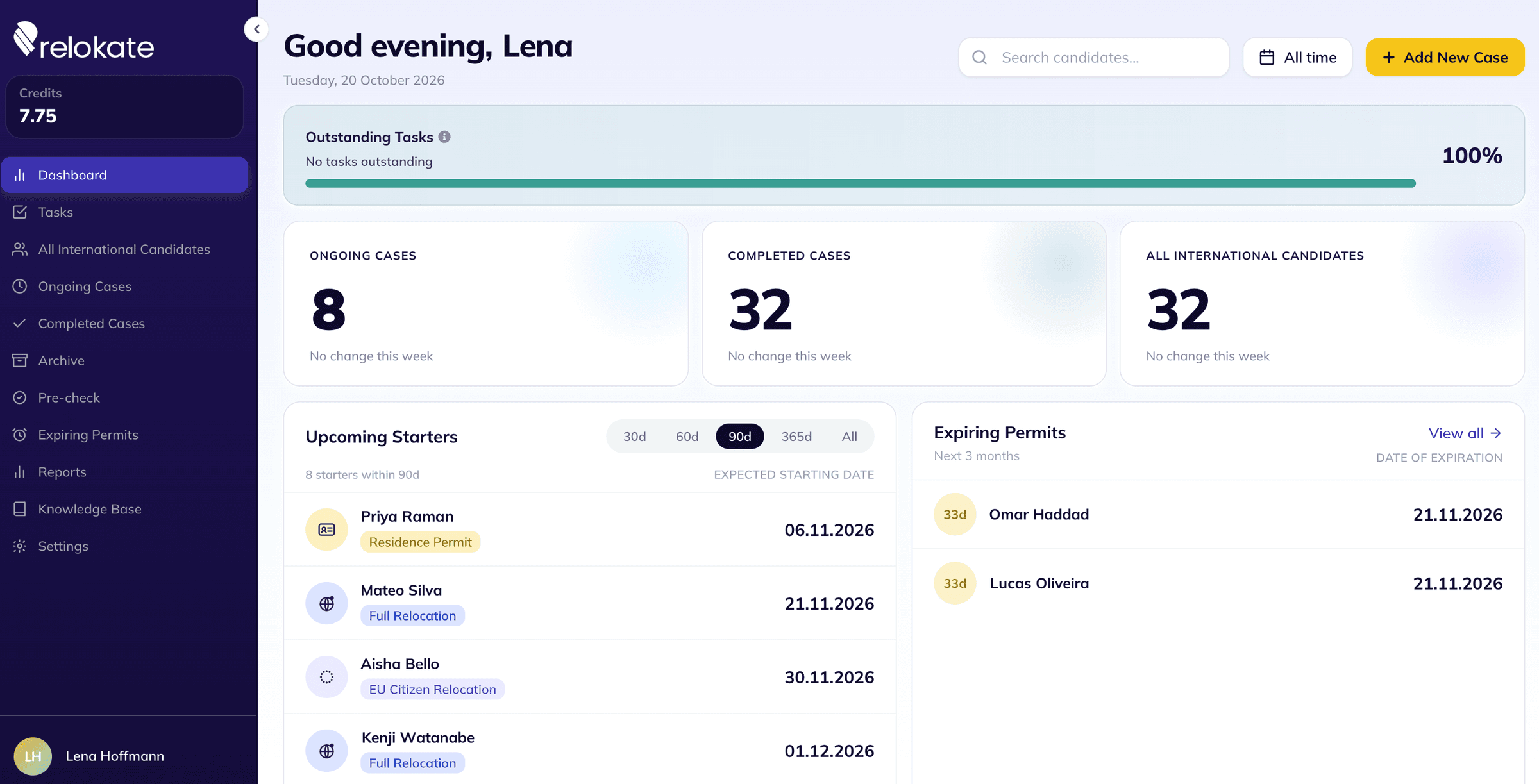Click the Settings gear icon
The height and width of the screenshot is (784, 1539).
pyautogui.click(x=20, y=546)
